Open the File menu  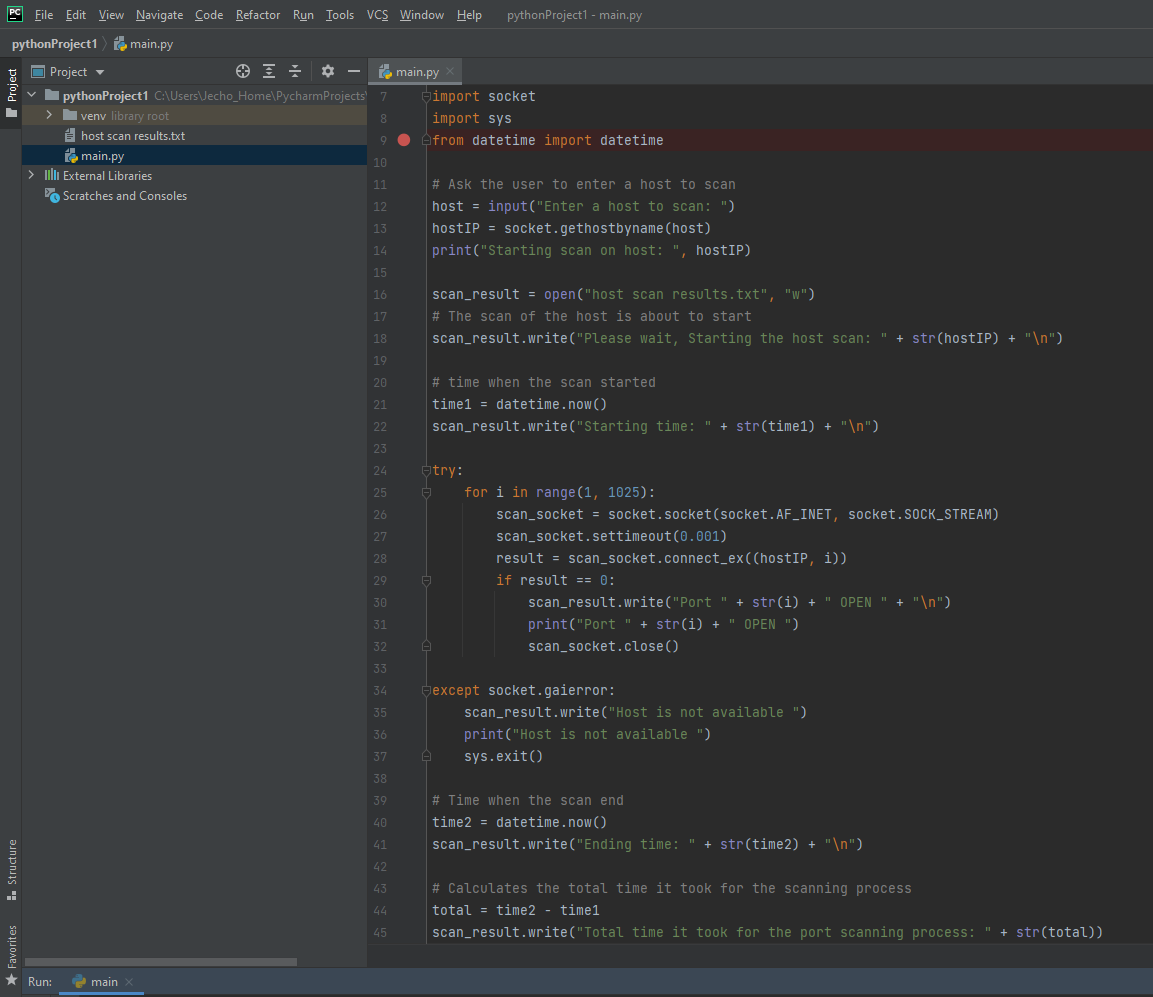43,15
